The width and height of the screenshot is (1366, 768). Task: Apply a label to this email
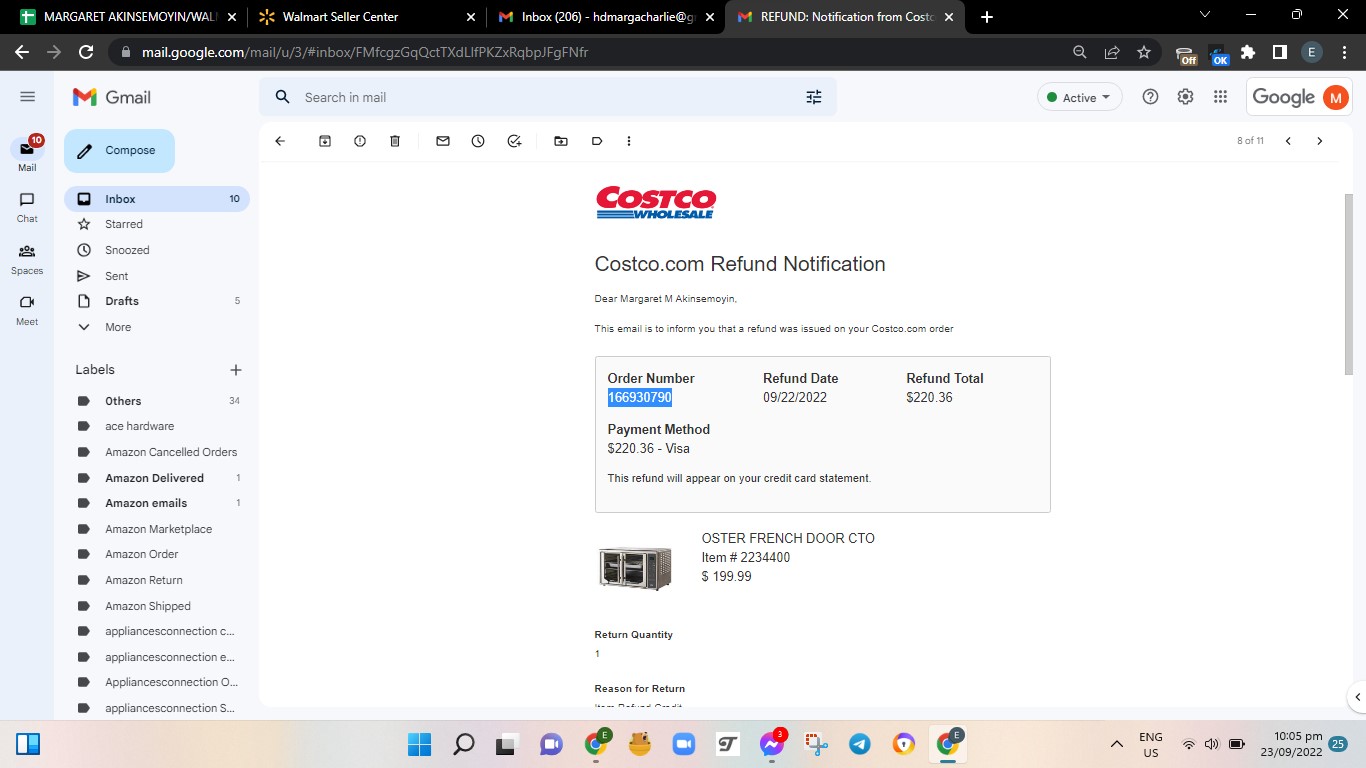tap(597, 141)
